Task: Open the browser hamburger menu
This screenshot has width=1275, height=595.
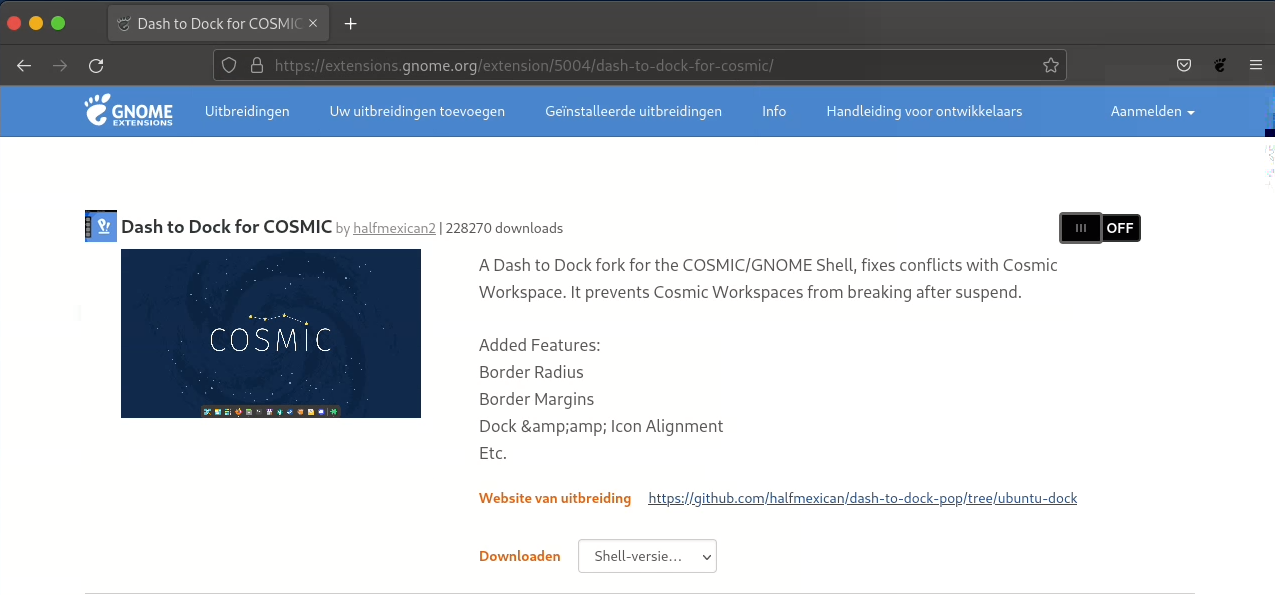Action: 1256,65
